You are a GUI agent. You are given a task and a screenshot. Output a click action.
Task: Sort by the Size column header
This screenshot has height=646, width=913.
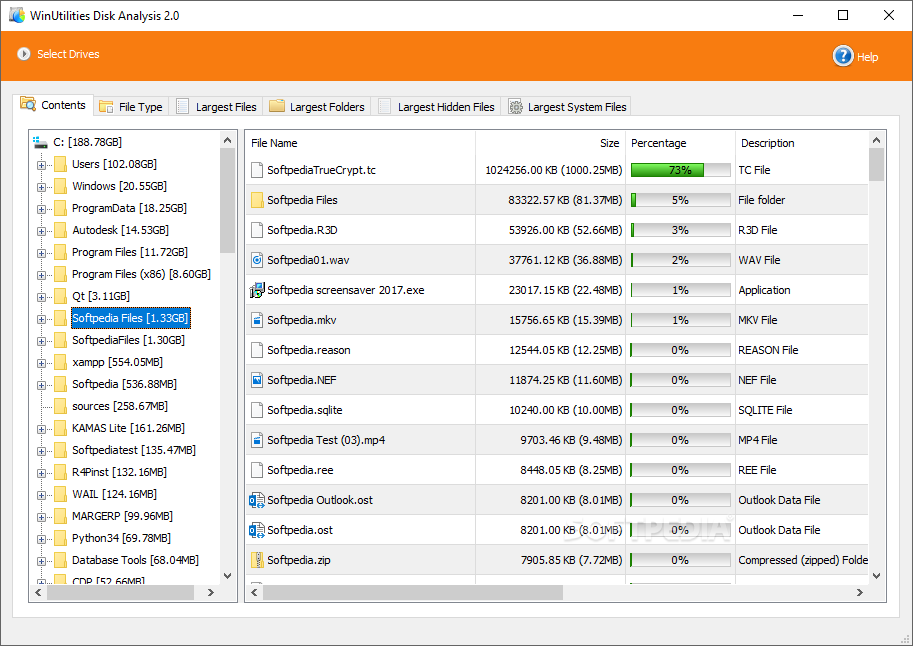pos(551,143)
